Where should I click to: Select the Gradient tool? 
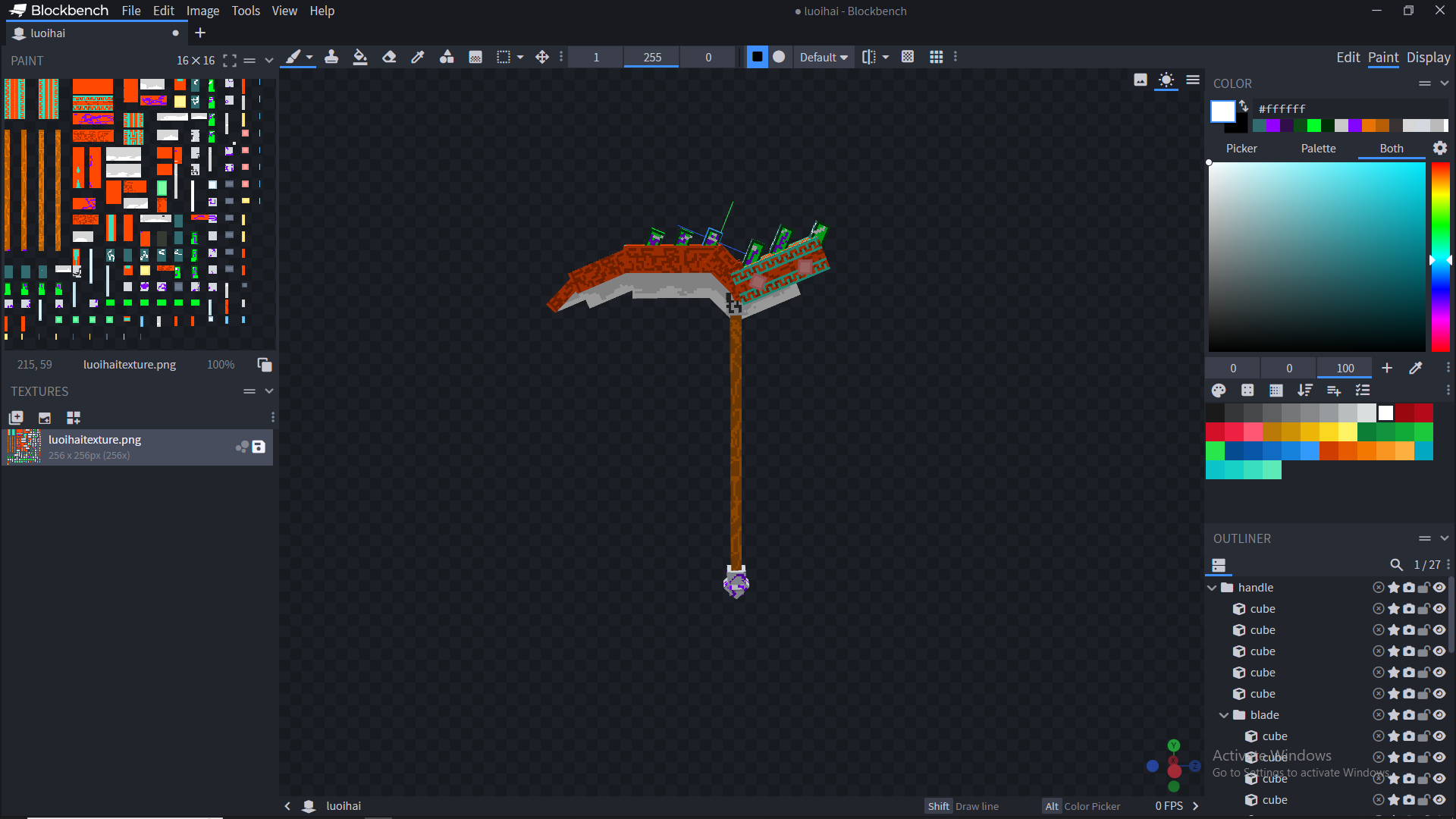[475, 57]
